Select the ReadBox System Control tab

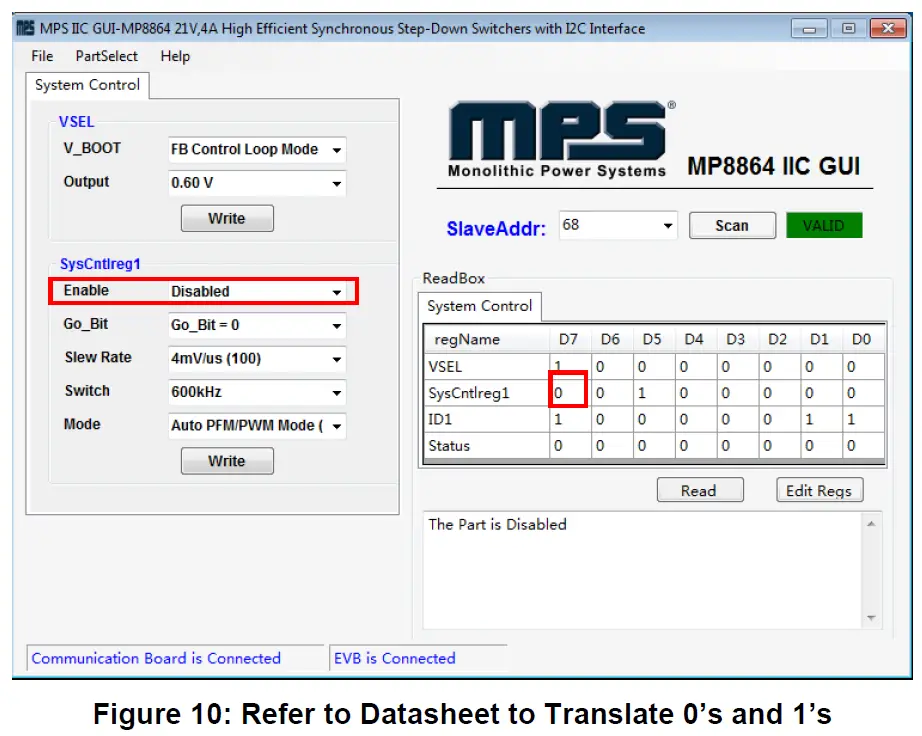click(x=480, y=306)
